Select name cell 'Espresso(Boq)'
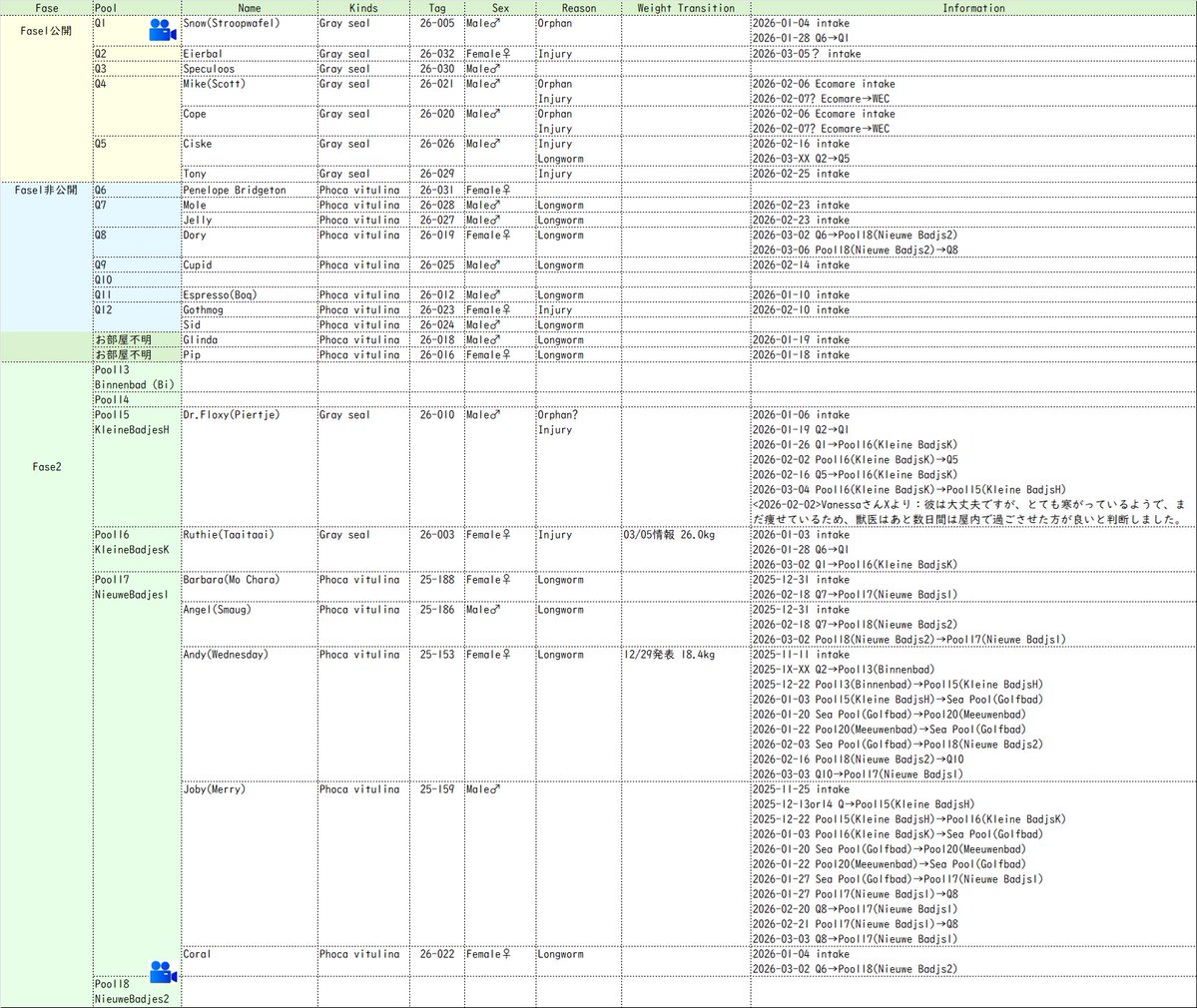Image resolution: width=1197 pixels, height=1008 pixels. pyautogui.click(x=250, y=294)
